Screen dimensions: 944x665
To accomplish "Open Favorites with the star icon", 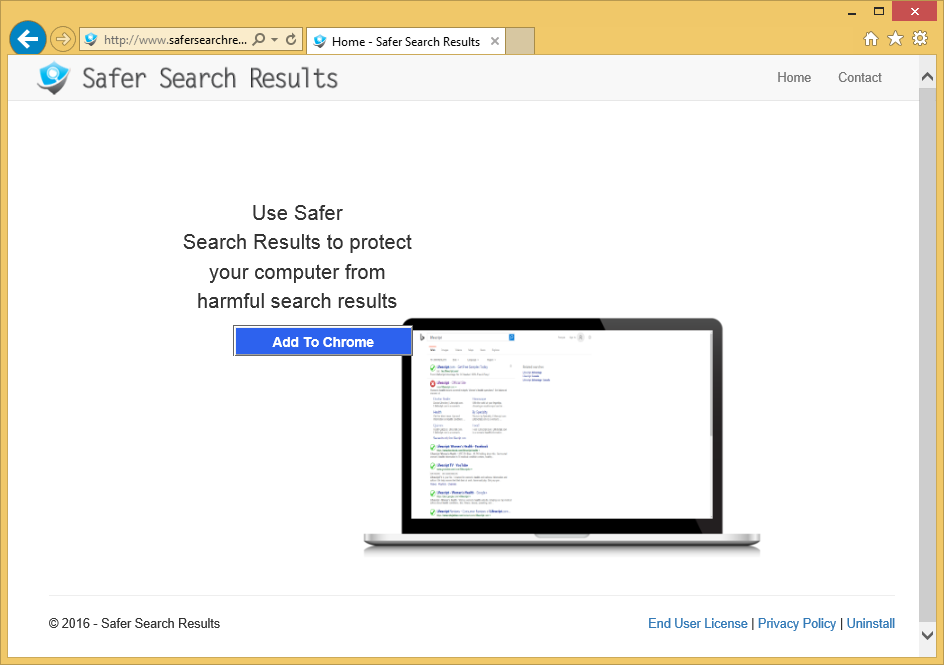I will [x=895, y=39].
